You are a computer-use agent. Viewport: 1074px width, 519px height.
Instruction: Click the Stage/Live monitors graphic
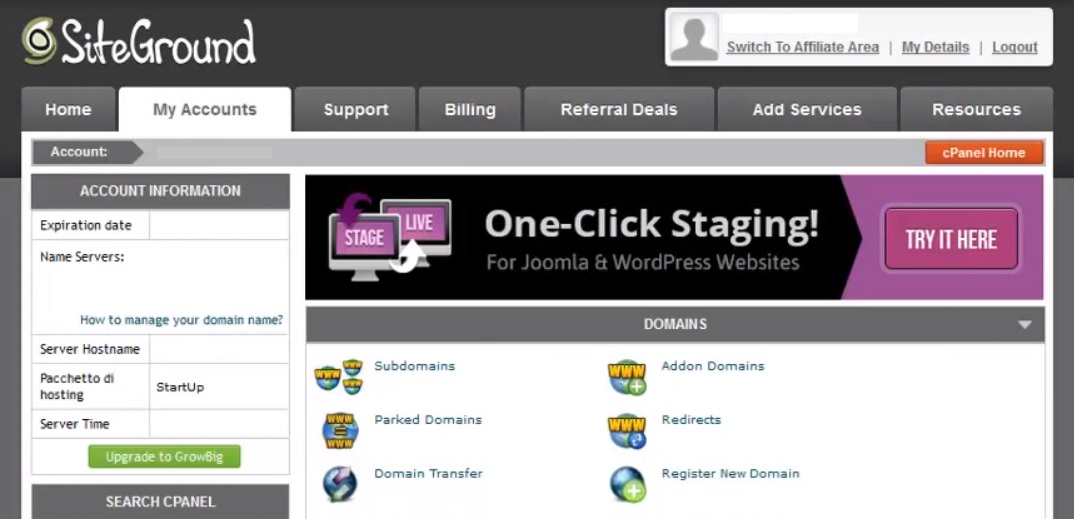point(390,236)
